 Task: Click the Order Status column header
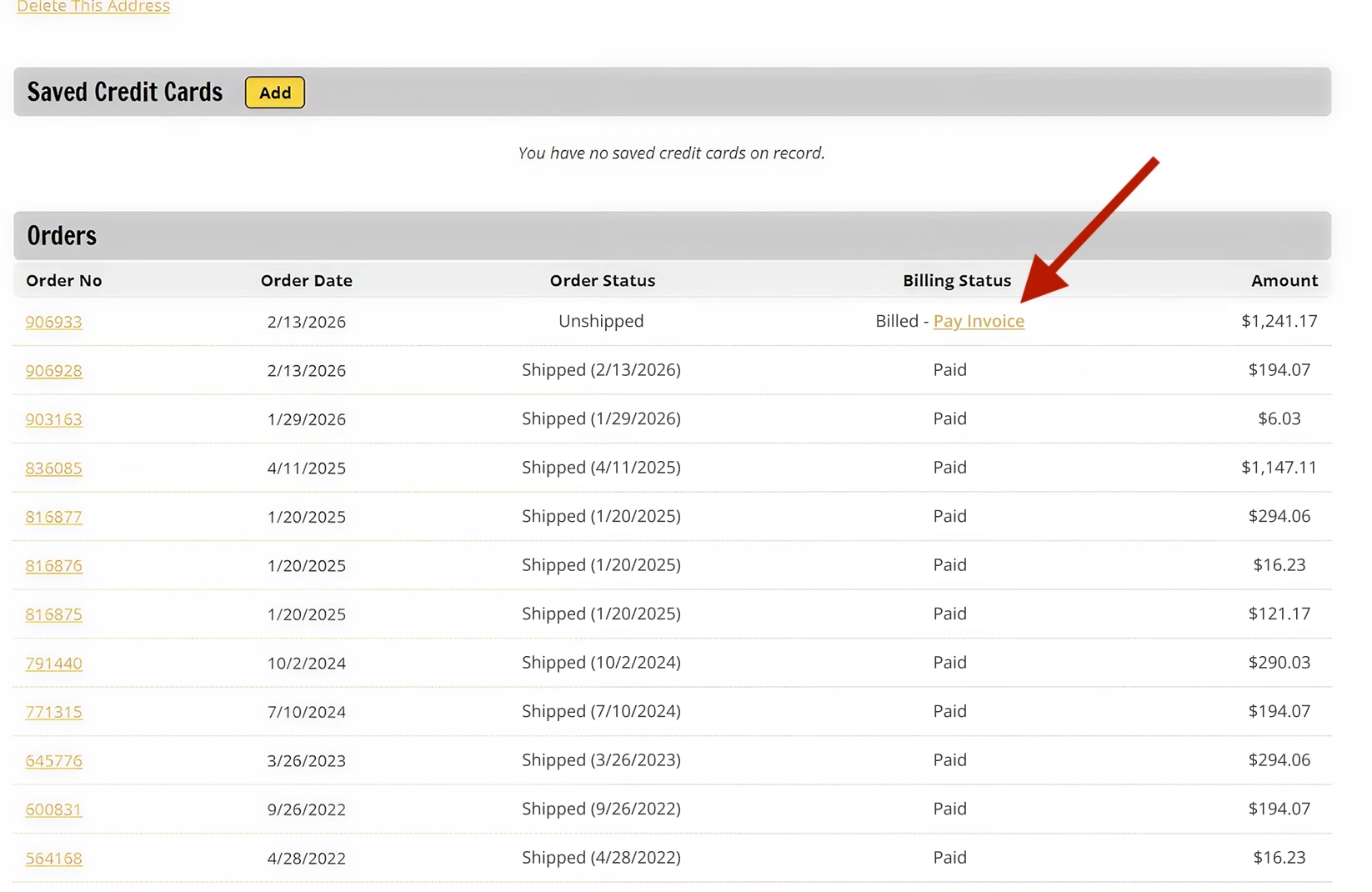602,280
